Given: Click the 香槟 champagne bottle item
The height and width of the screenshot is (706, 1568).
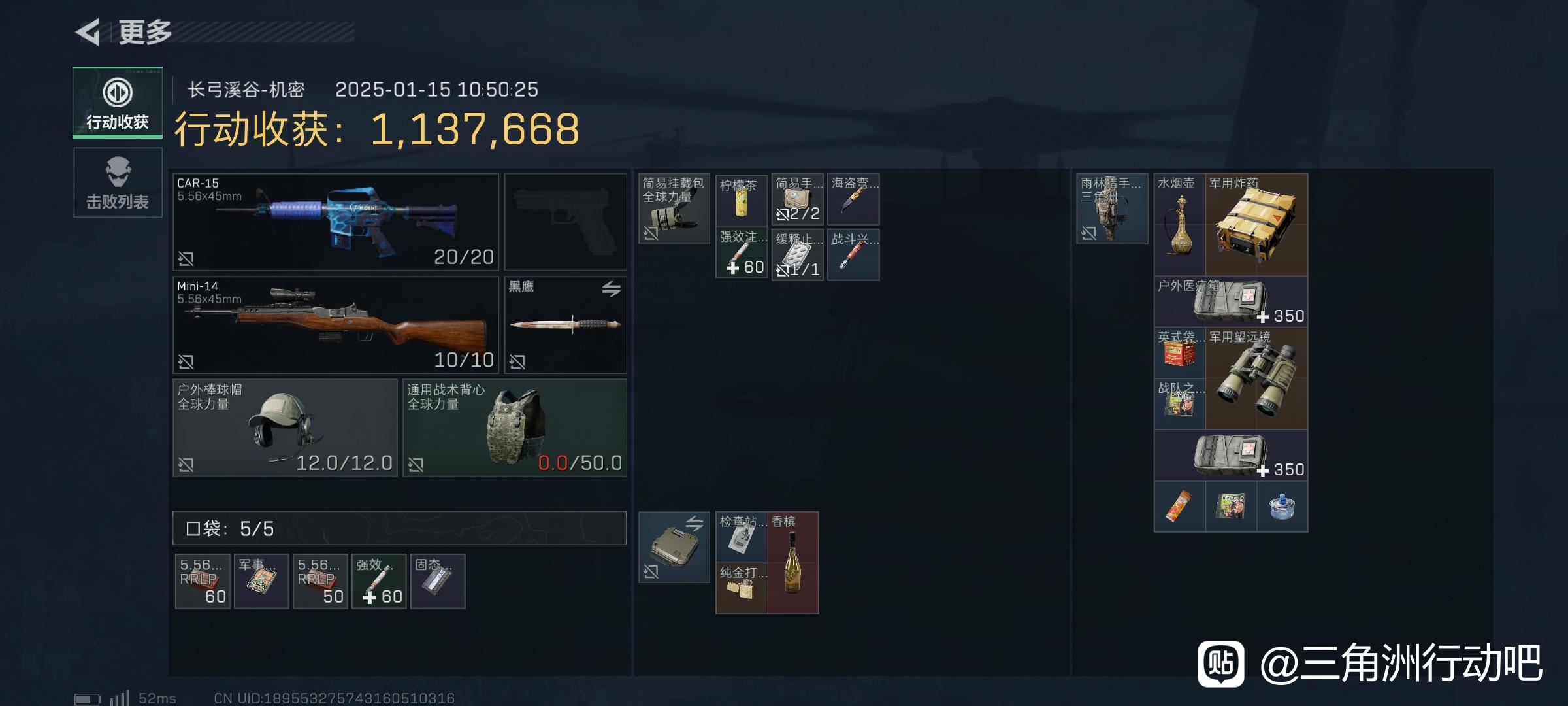Looking at the screenshot, I should (x=792, y=563).
